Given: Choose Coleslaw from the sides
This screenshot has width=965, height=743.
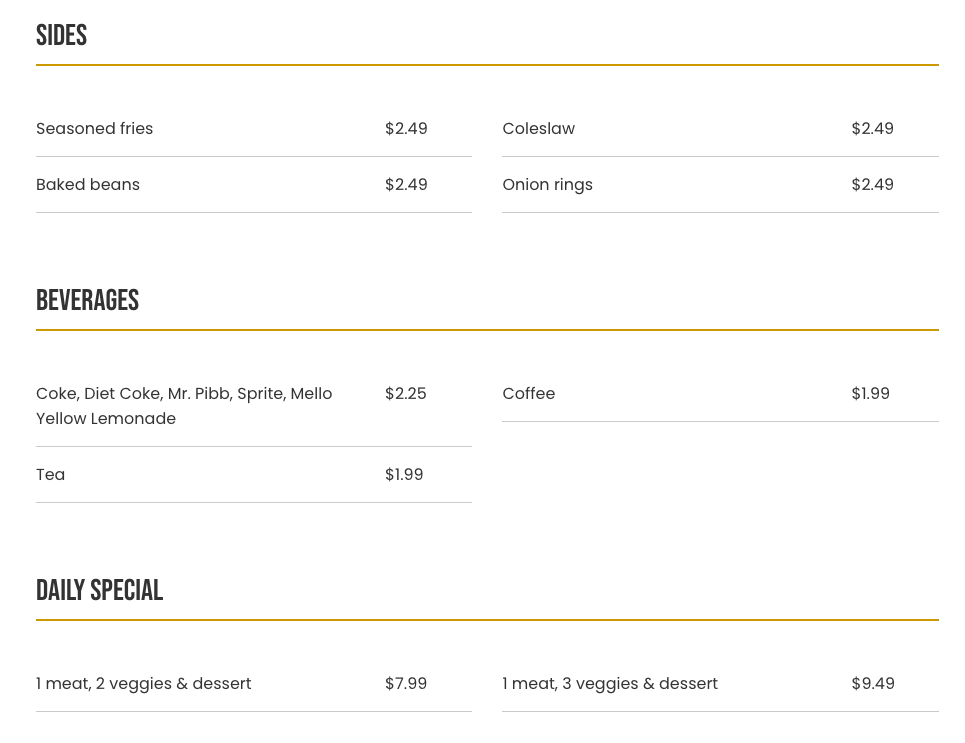Looking at the screenshot, I should tap(539, 129).
